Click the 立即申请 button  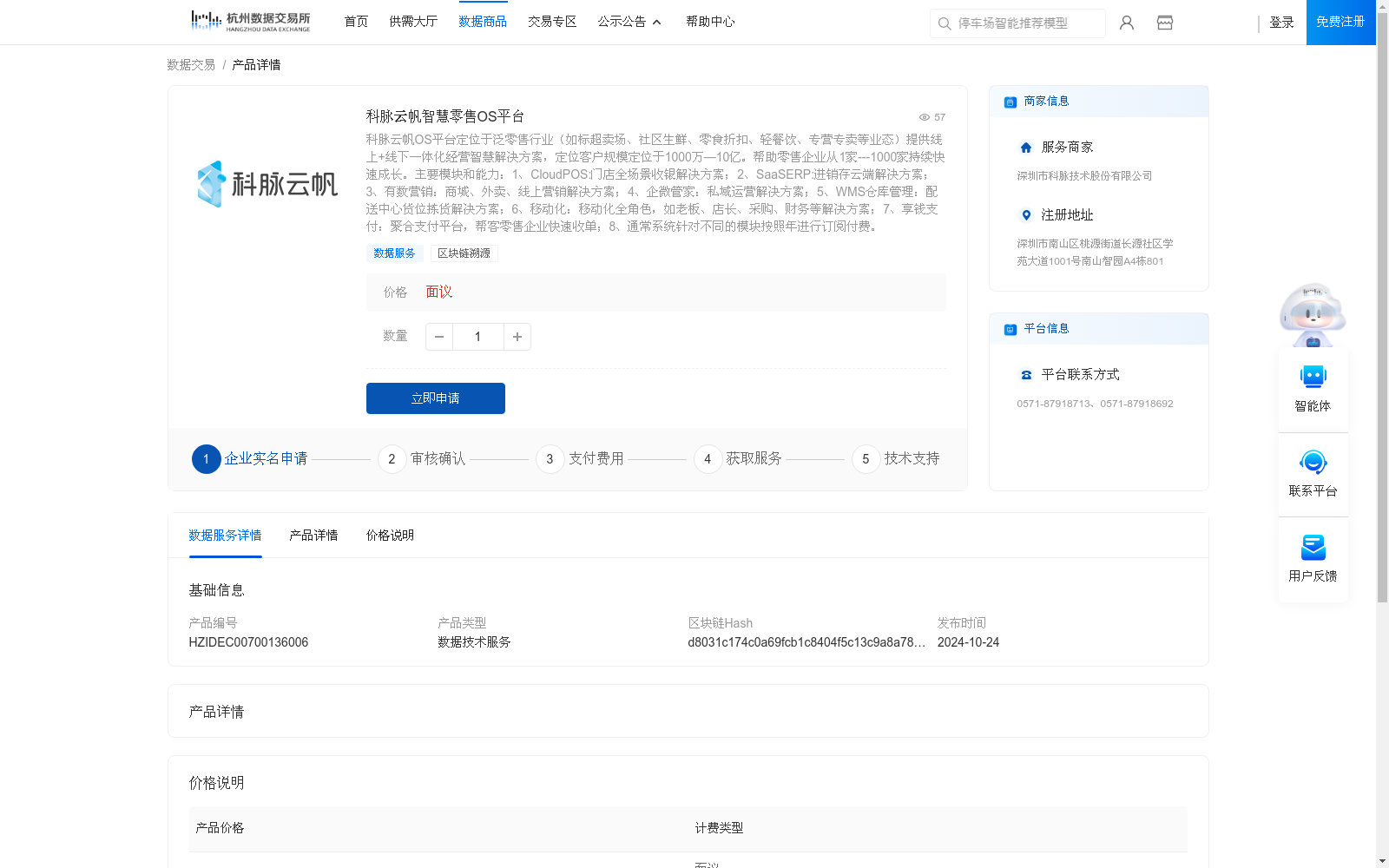coord(436,398)
